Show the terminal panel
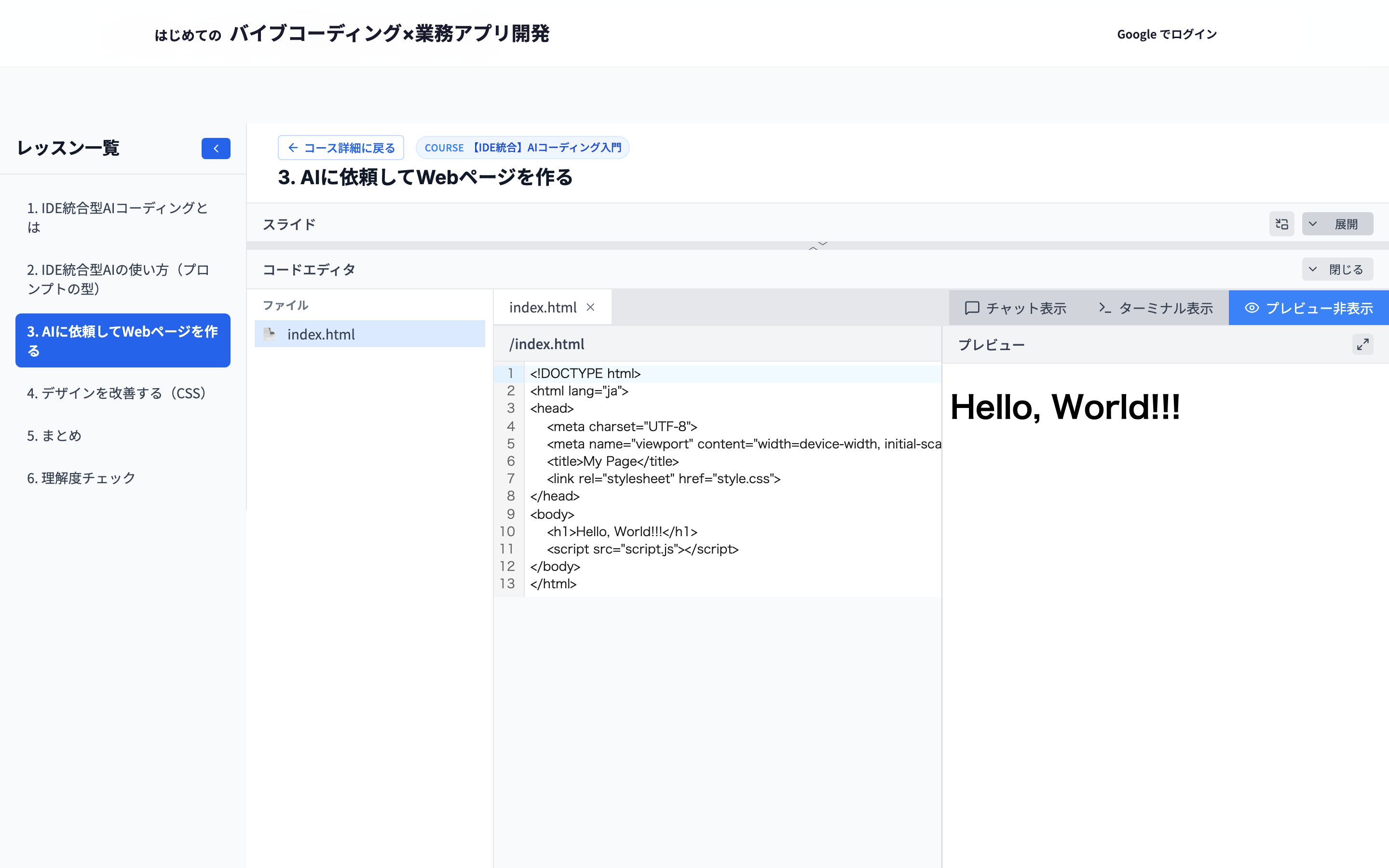The height and width of the screenshot is (868, 1389). click(x=1156, y=308)
